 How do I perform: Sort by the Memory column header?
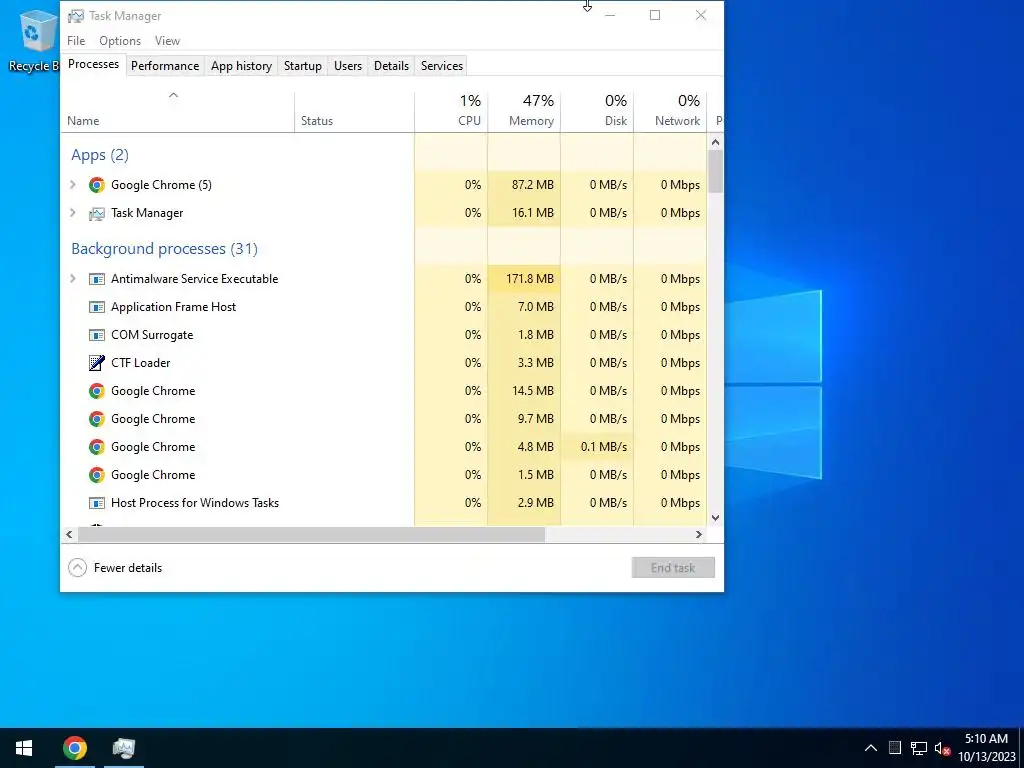click(x=524, y=111)
